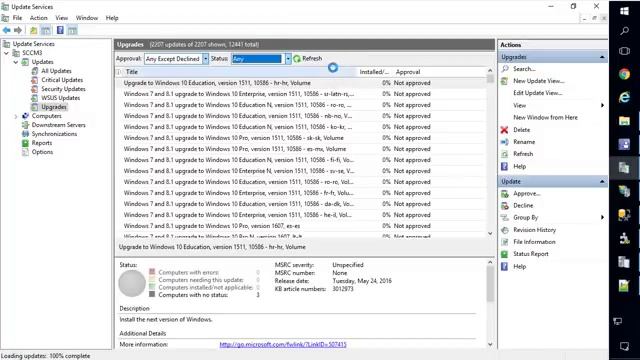Collapse the Upgrades section in Actions pane
This screenshot has width=640, height=360.
coord(602,57)
